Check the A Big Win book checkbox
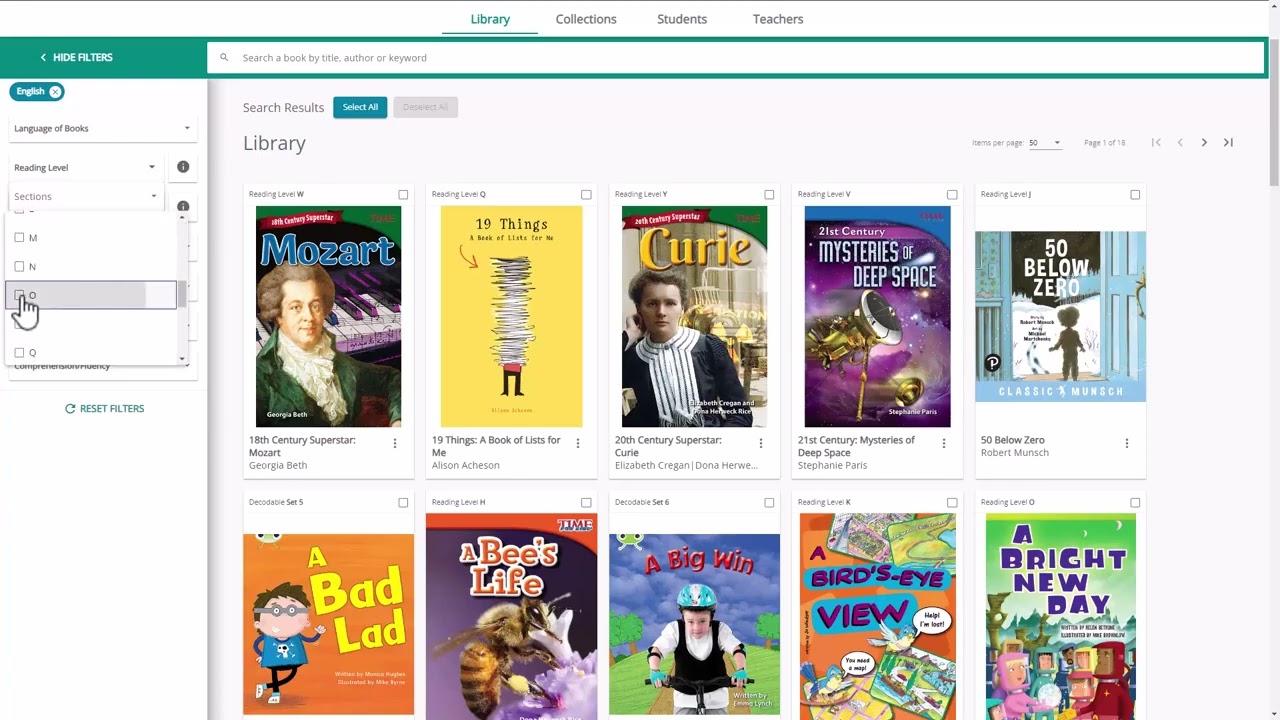 coord(769,503)
